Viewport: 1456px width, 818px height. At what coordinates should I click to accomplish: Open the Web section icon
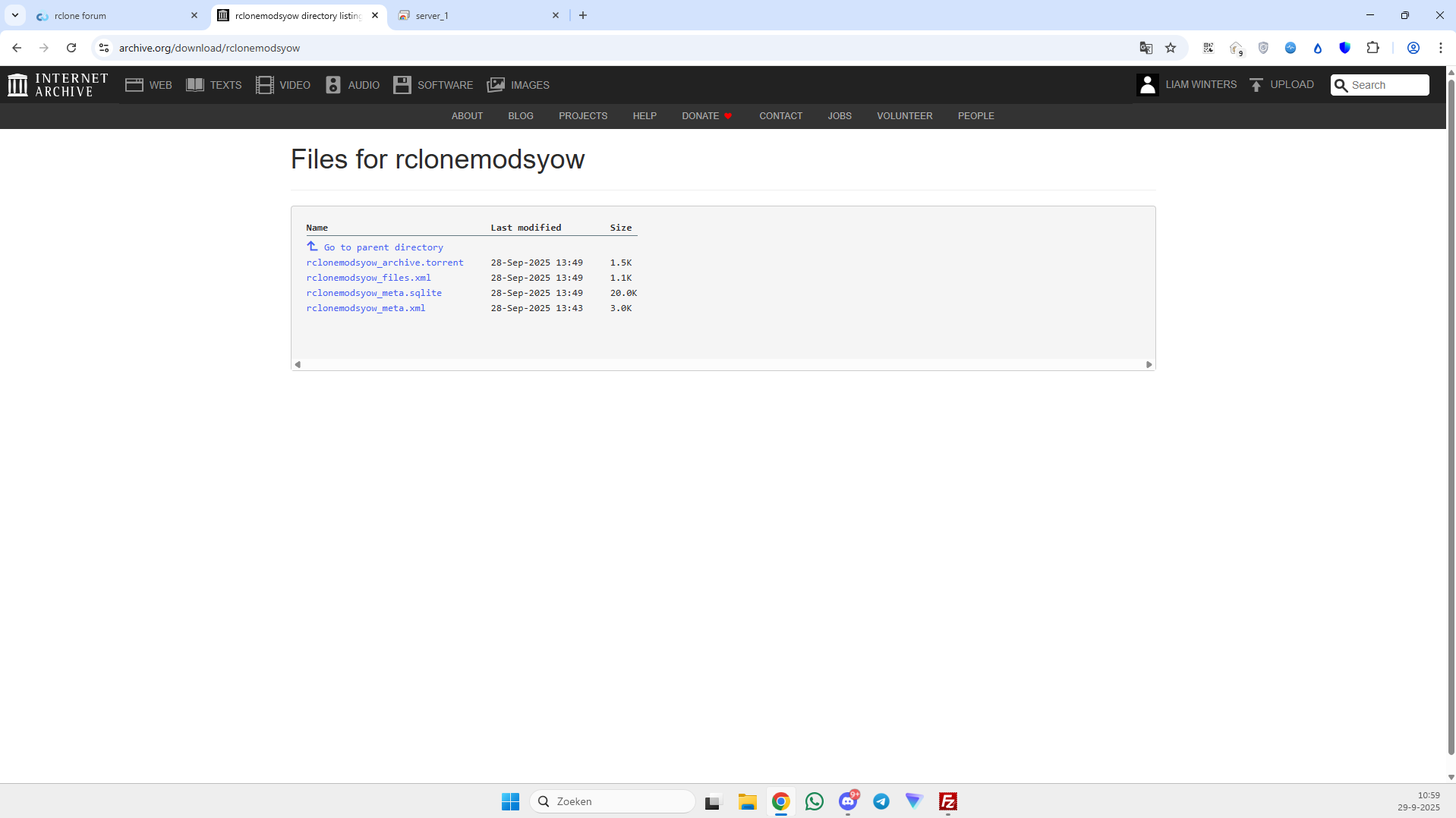(x=134, y=85)
